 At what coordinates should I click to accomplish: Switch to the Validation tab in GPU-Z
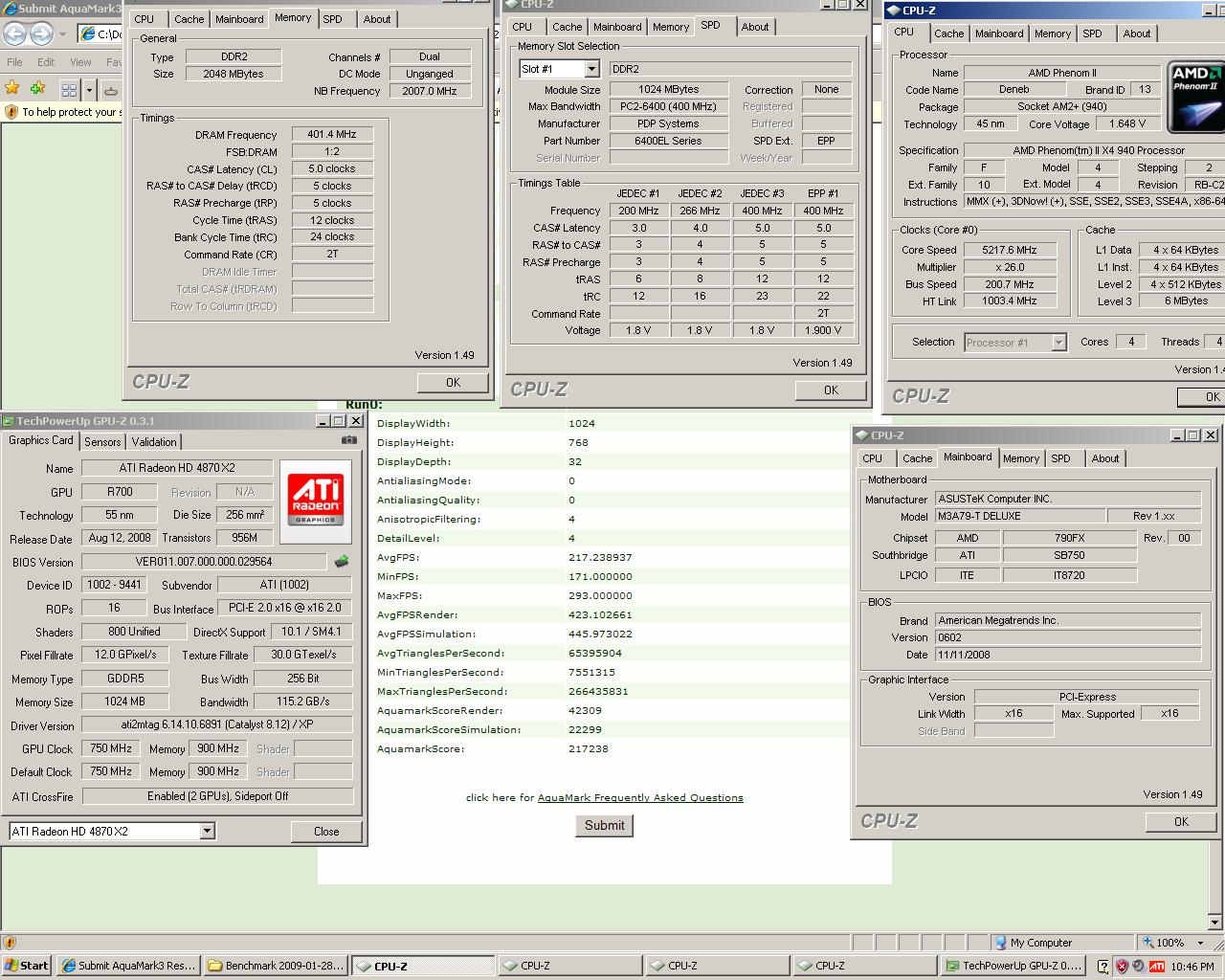coord(154,441)
